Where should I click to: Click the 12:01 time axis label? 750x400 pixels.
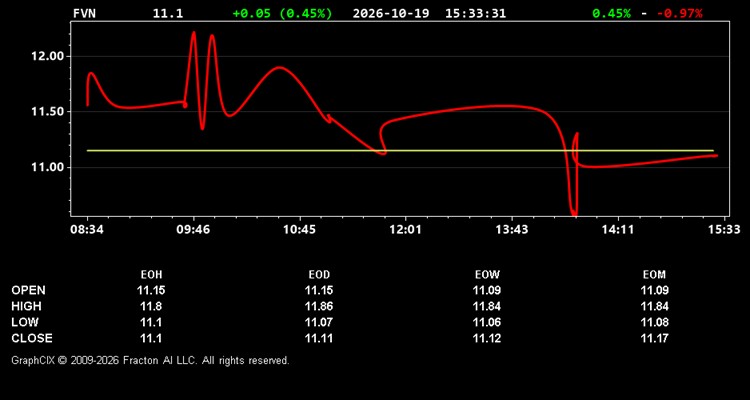click(406, 230)
